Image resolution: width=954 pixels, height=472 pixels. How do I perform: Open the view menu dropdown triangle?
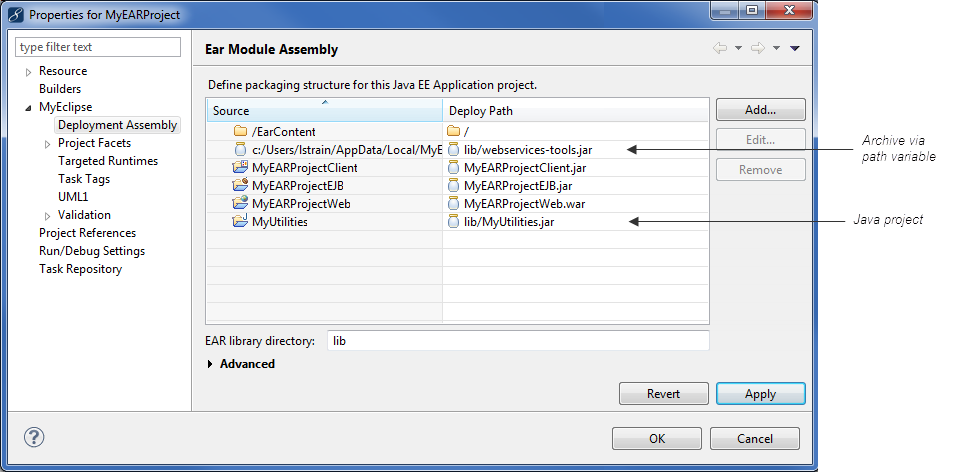794,48
